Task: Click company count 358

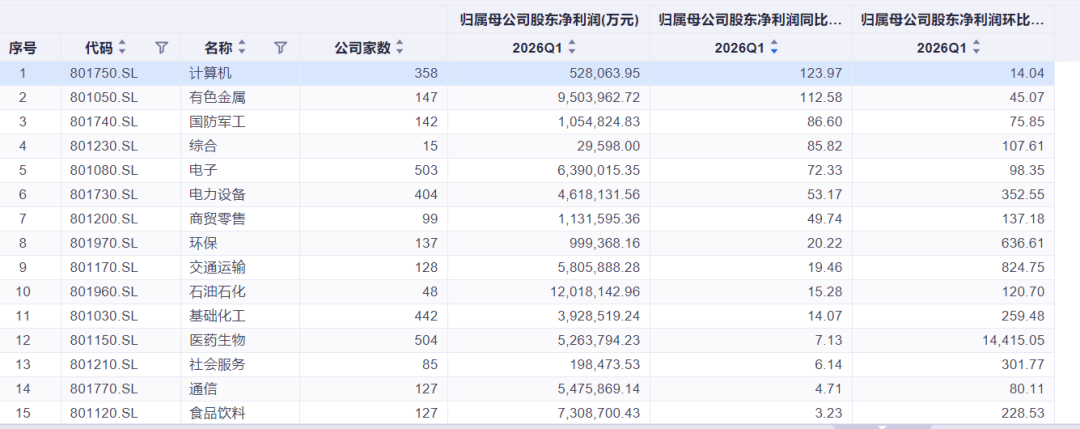Action: (426, 73)
